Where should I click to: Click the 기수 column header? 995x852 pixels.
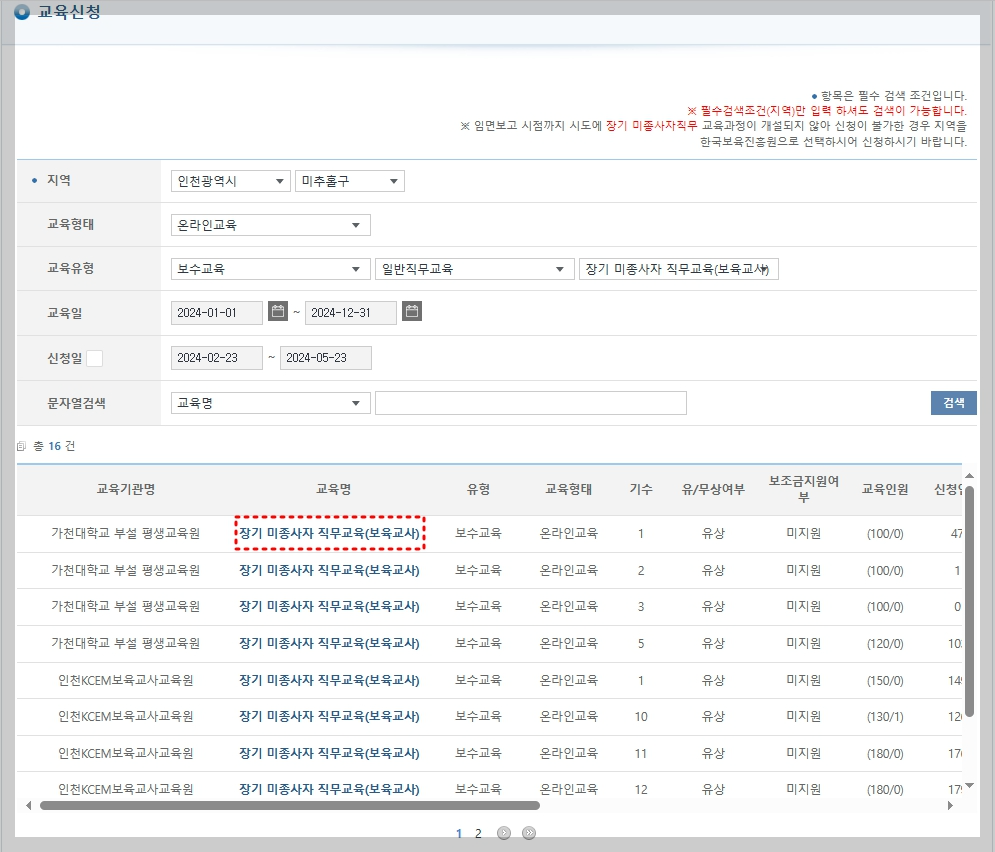pos(641,489)
